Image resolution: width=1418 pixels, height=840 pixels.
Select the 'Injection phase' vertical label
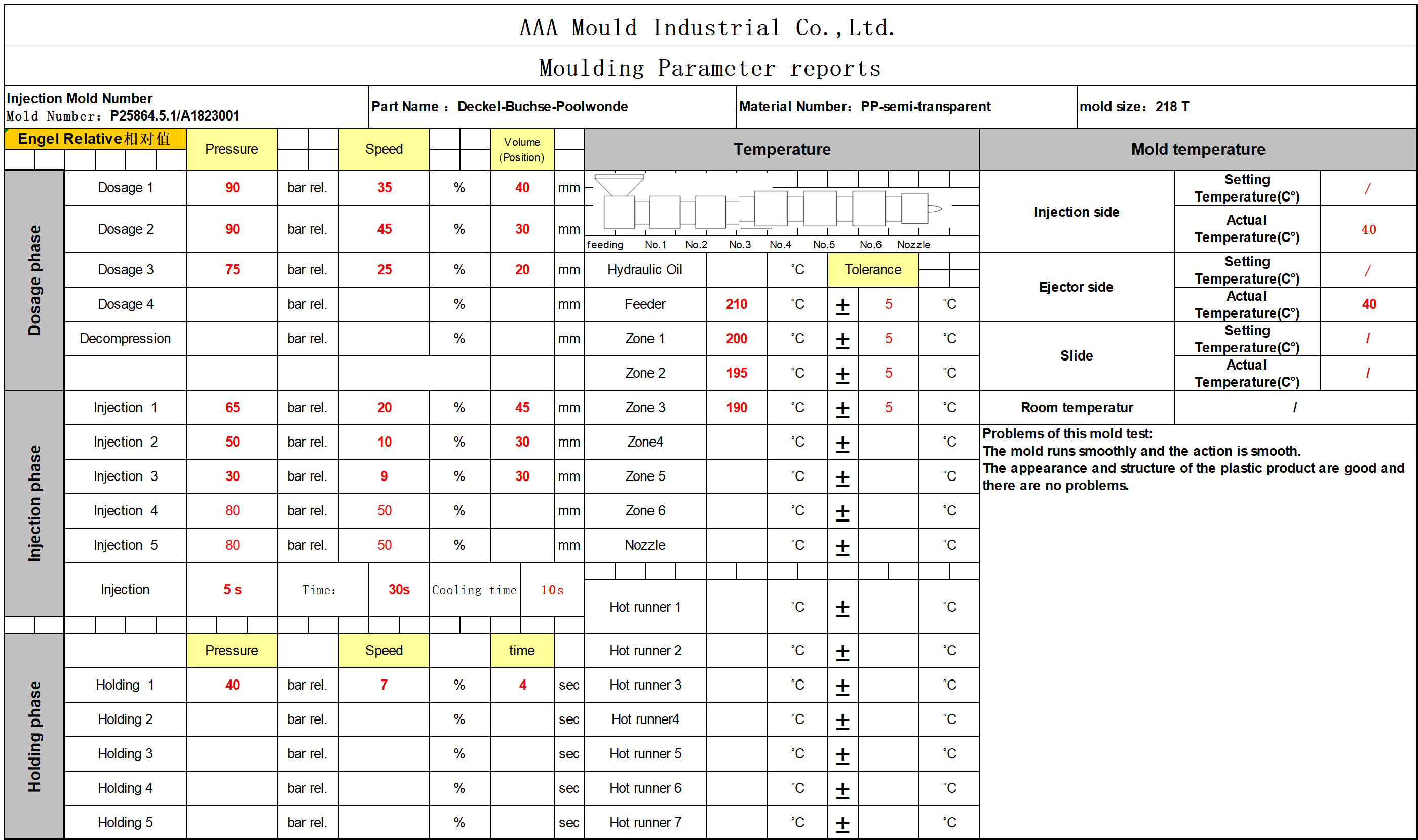tap(34, 503)
